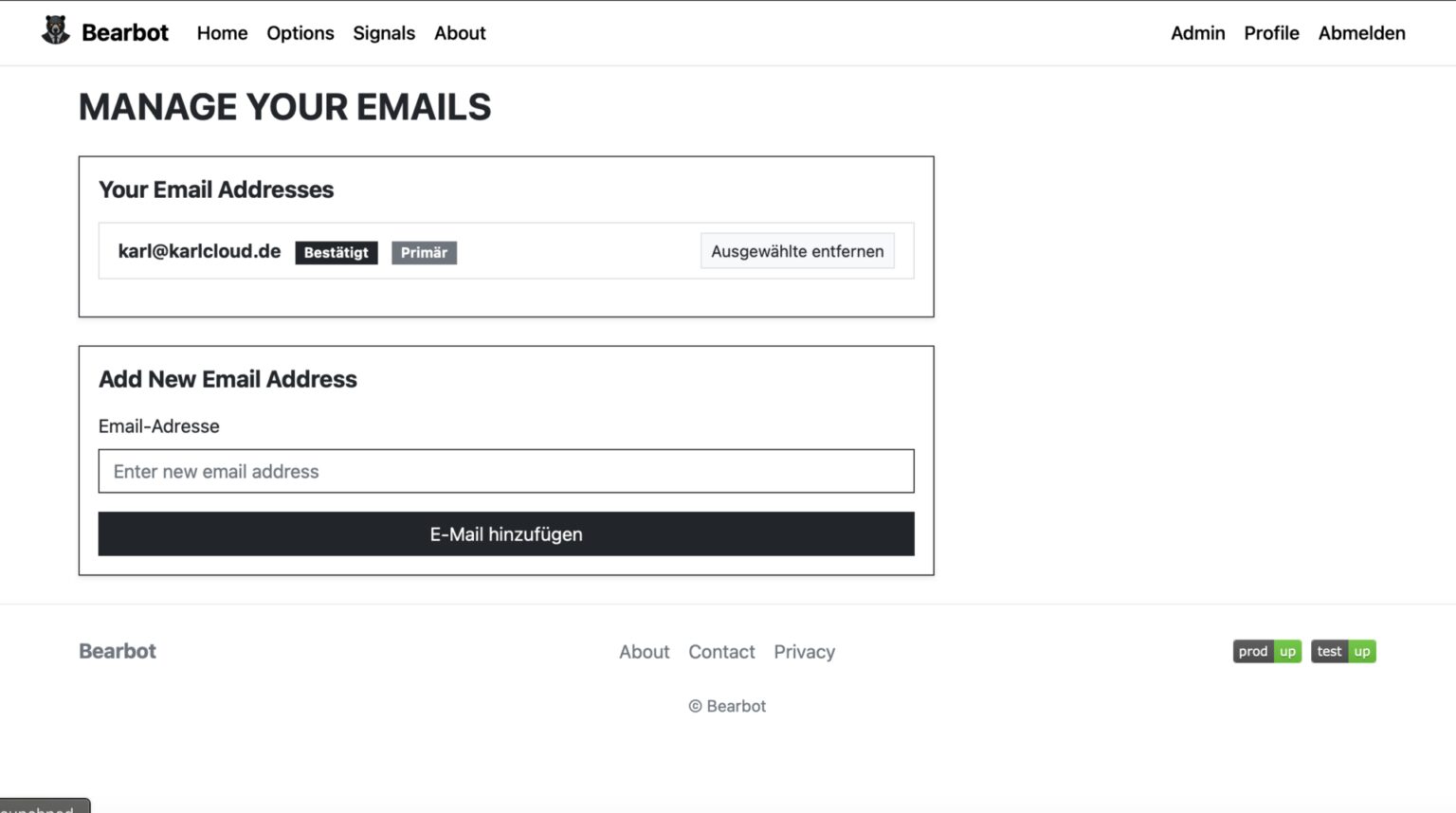Click the test up status badge
This screenshot has height=813, width=1456.
(1343, 652)
